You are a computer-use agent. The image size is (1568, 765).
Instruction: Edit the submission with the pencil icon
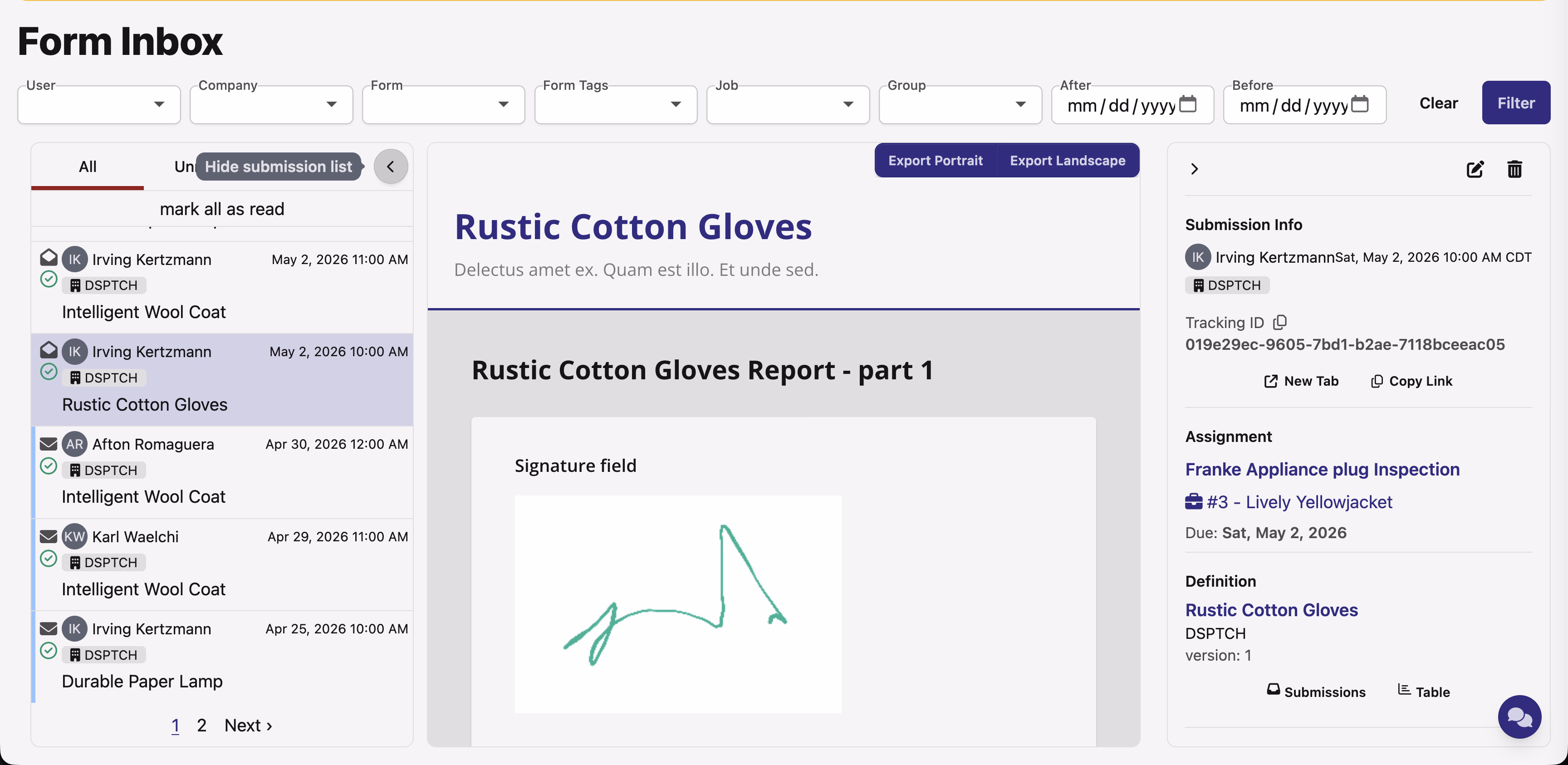tap(1475, 169)
